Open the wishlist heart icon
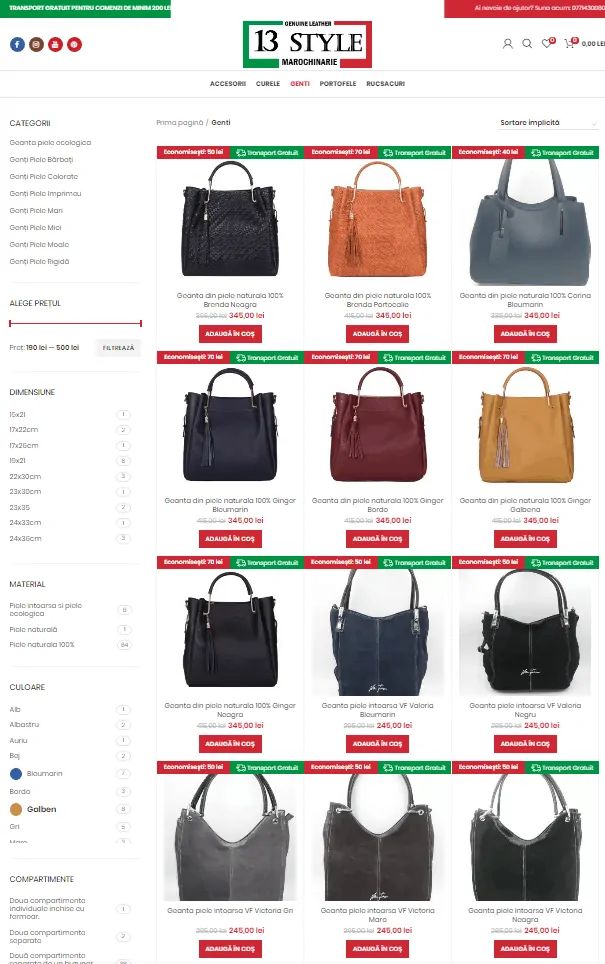The width and height of the screenshot is (605, 964). (547, 43)
